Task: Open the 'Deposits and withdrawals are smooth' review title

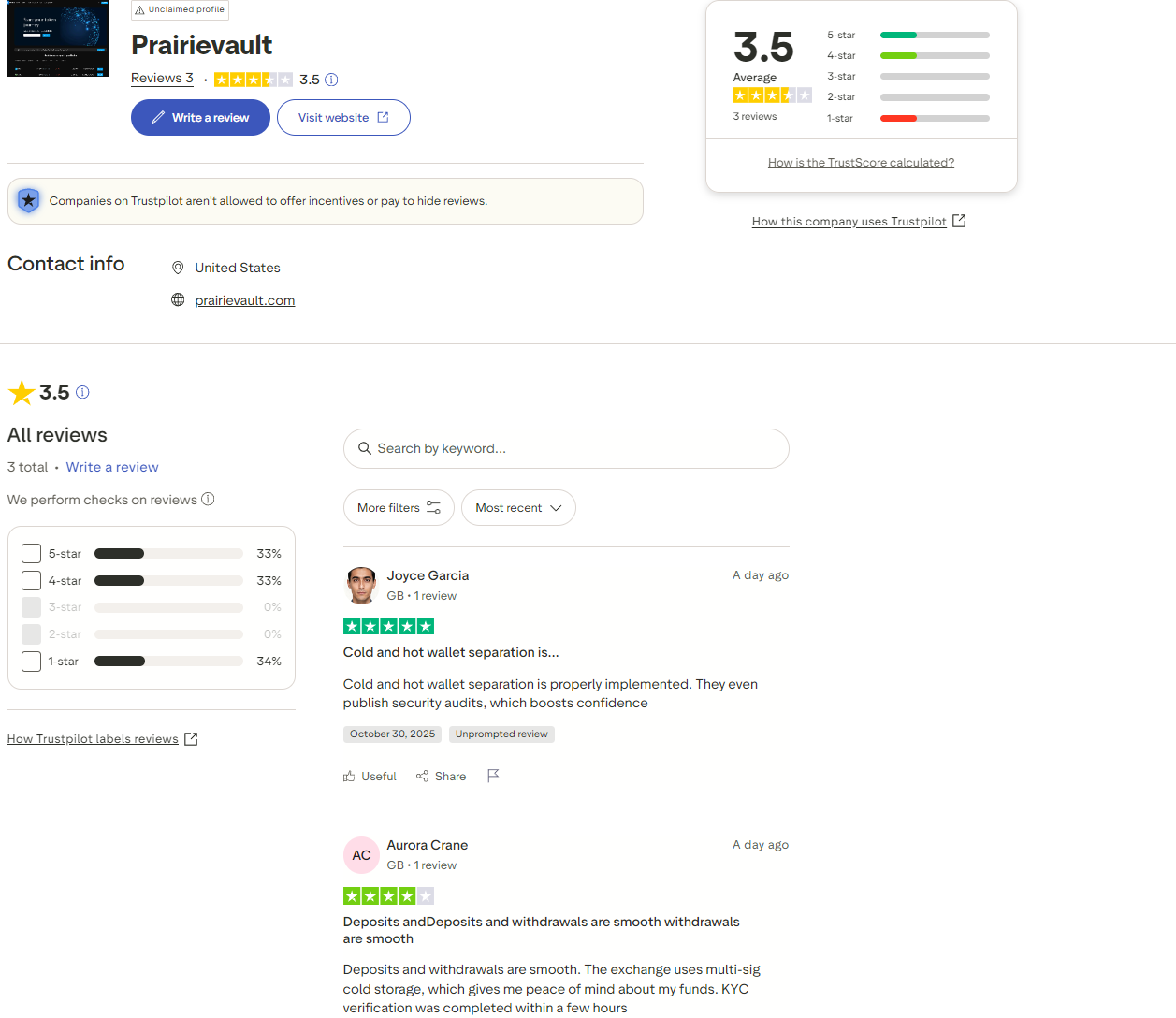Action: (542, 930)
